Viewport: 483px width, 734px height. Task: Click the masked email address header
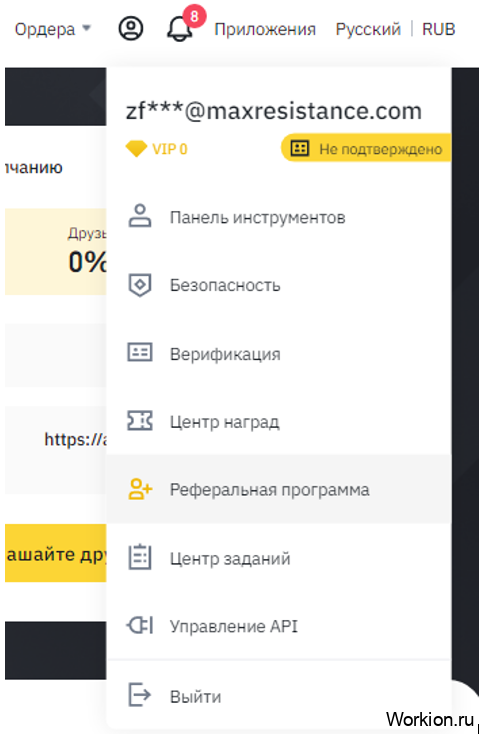pyautogui.click(x=274, y=111)
